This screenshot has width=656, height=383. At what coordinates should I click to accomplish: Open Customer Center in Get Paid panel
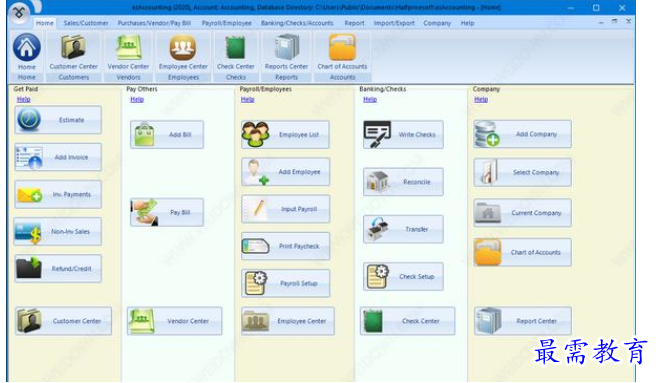click(64, 321)
